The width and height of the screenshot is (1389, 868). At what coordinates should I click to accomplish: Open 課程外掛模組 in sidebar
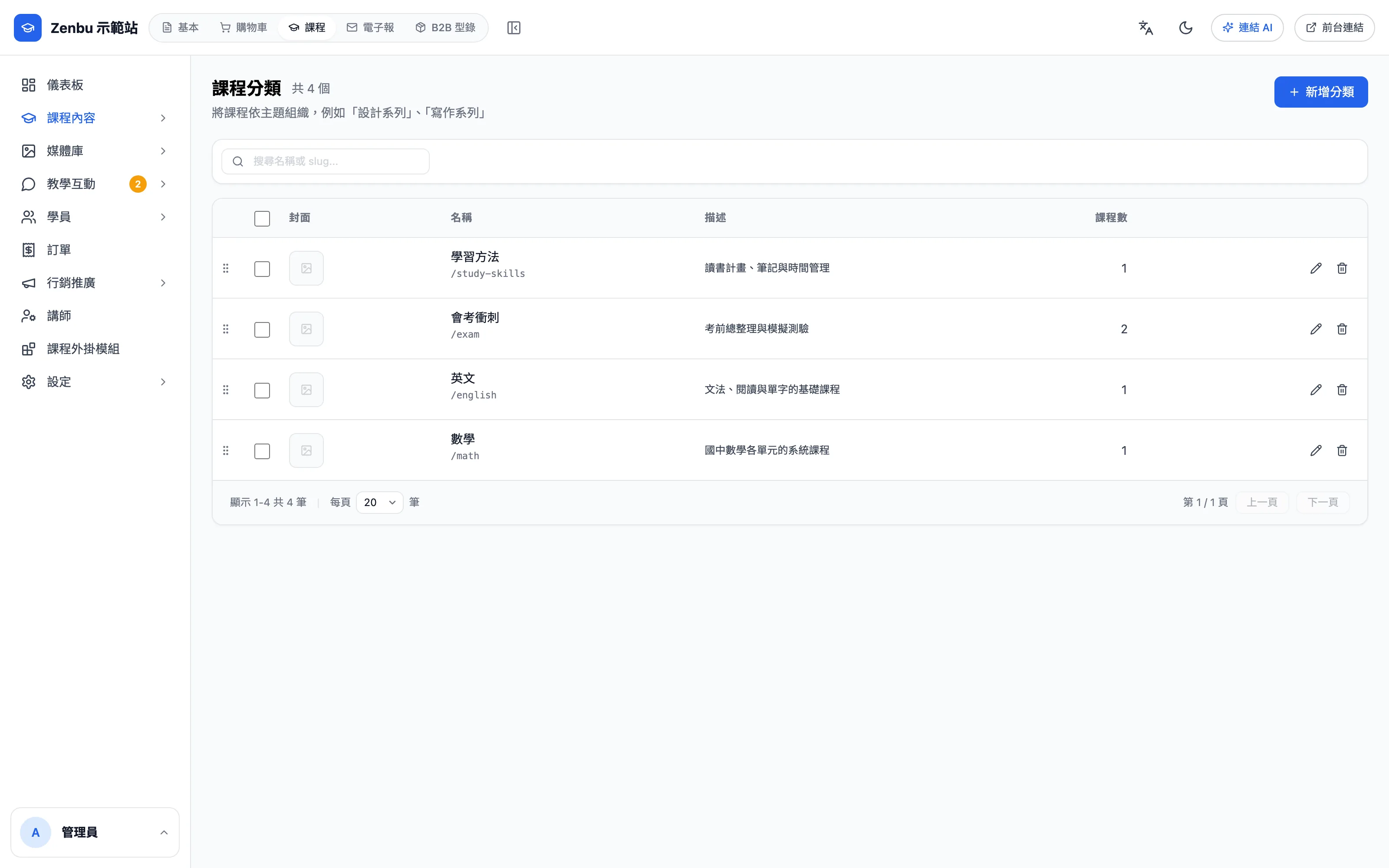point(95,349)
